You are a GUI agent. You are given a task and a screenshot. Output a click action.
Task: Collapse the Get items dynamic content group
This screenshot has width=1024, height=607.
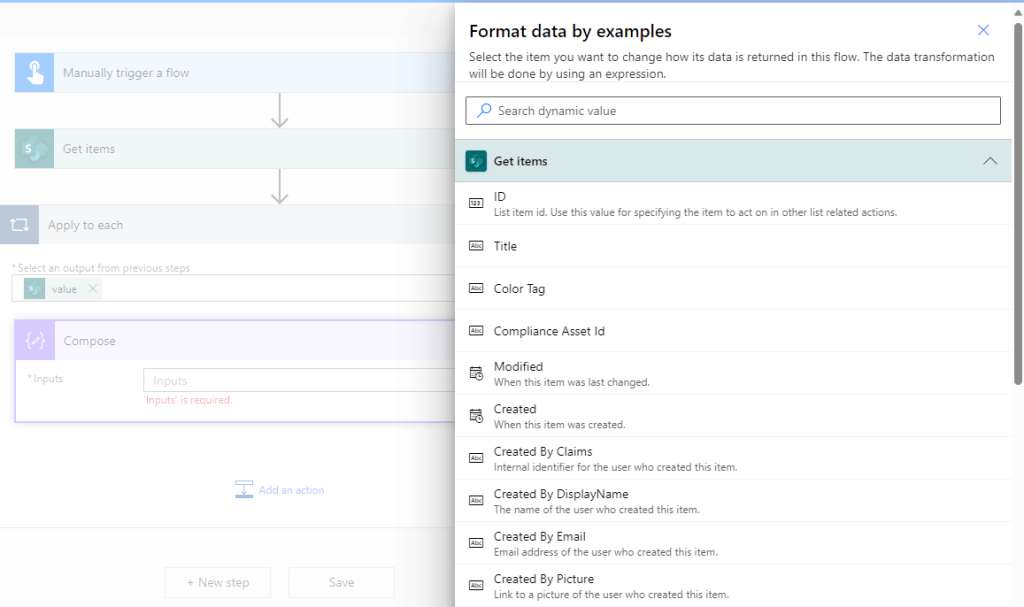pyautogui.click(x=989, y=161)
